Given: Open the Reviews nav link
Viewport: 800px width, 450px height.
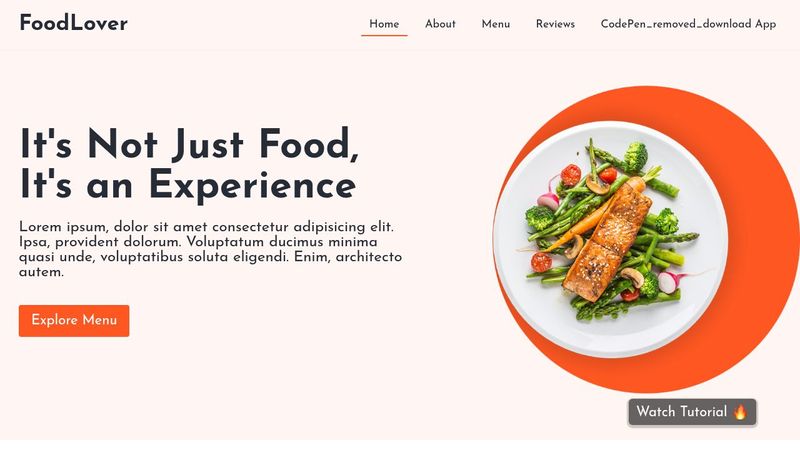Looking at the screenshot, I should 555,24.
